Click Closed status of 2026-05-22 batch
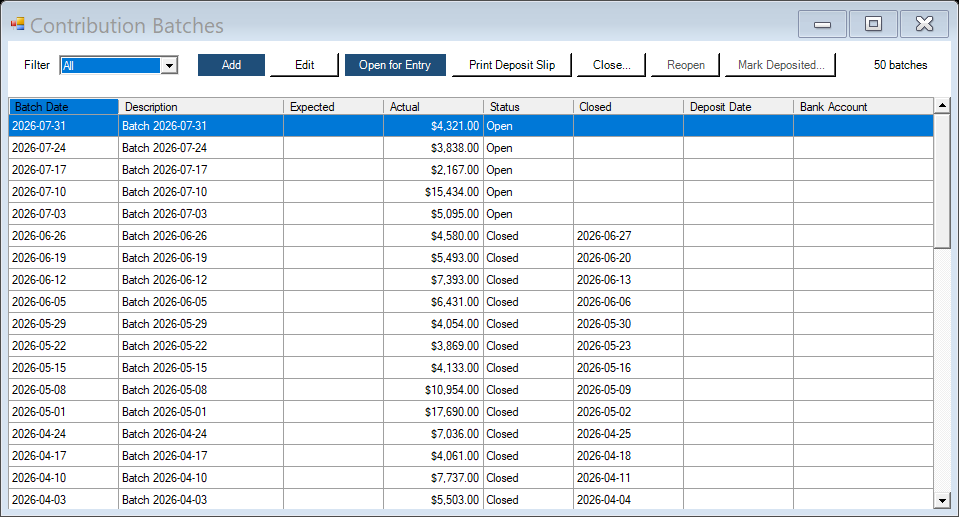This screenshot has height=517, width=959. [528, 346]
